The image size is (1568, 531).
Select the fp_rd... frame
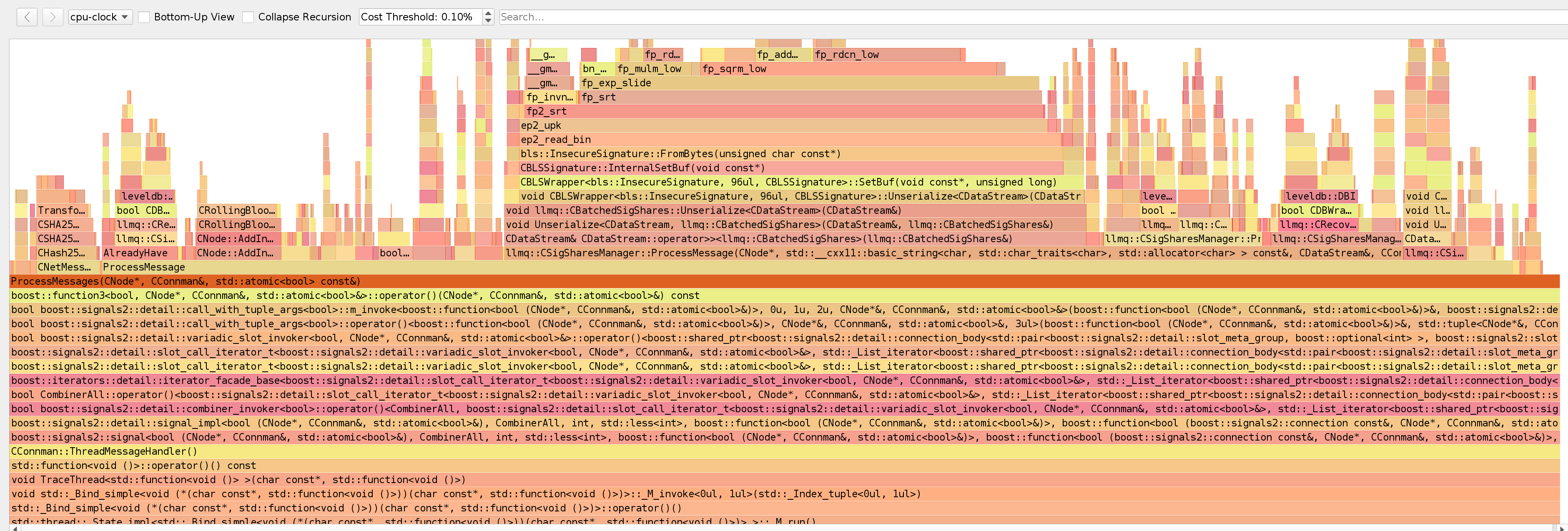pos(663,54)
